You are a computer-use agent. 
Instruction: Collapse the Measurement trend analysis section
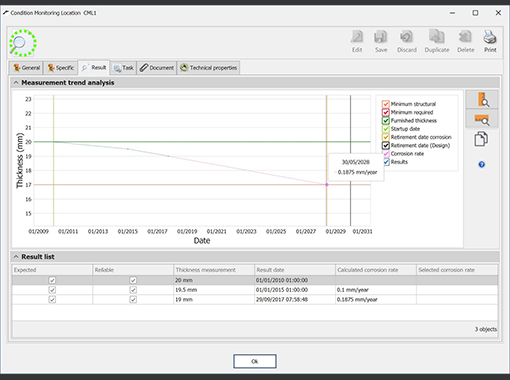click(x=16, y=82)
